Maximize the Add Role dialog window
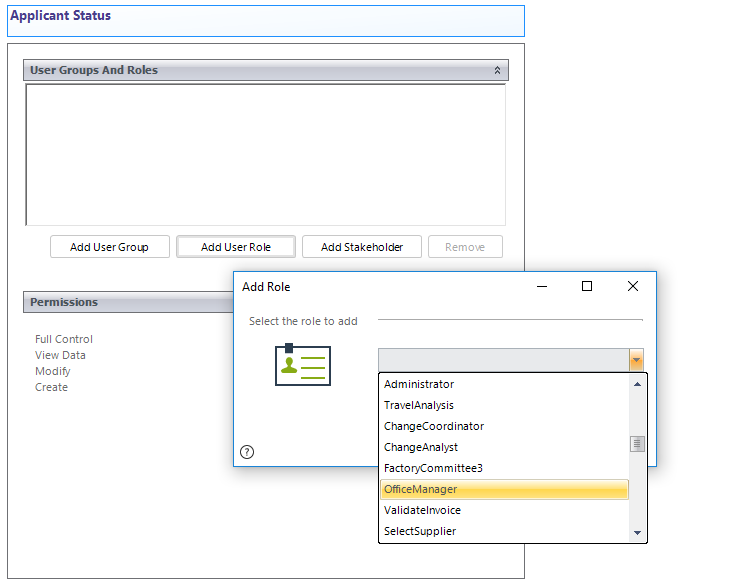This screenshot has width=748, height=588. [x=587, y=286]
